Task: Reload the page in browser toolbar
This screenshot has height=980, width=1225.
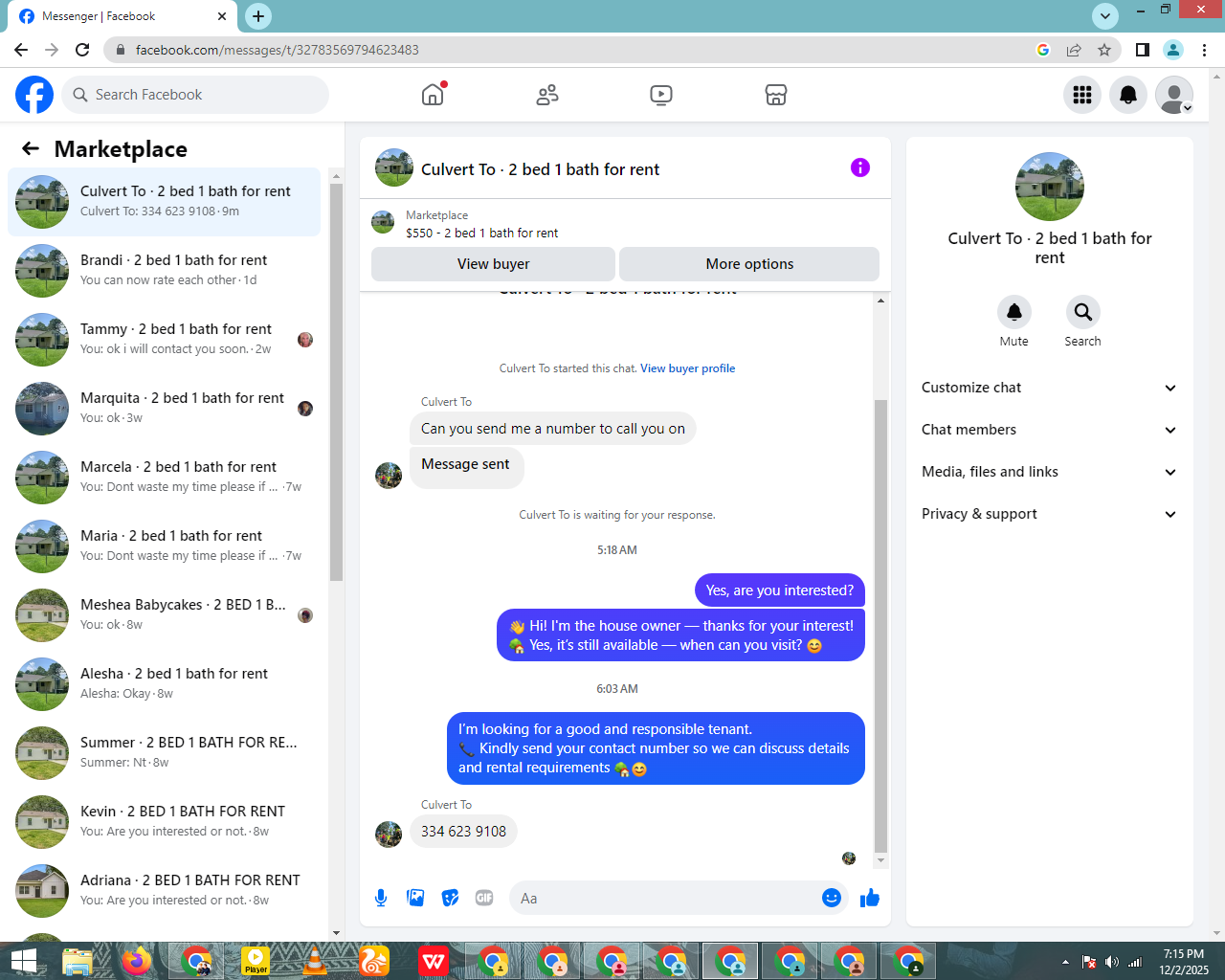Action: (x=82, y=50)
